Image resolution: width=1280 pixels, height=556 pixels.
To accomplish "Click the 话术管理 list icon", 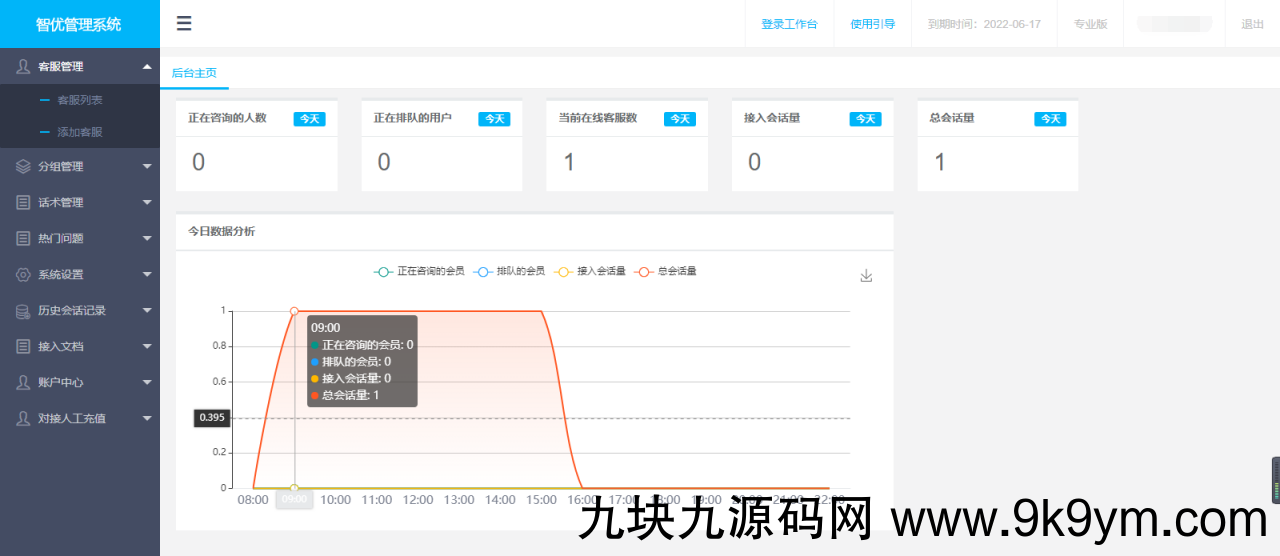I will (x=23, y=203).
